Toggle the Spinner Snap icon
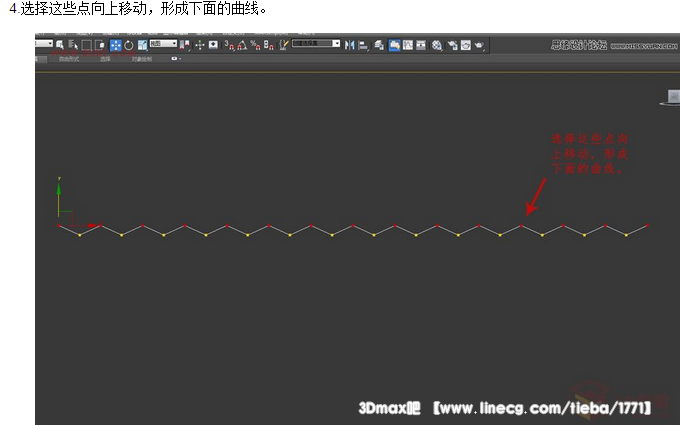680x425 pixels. (268, 45)
